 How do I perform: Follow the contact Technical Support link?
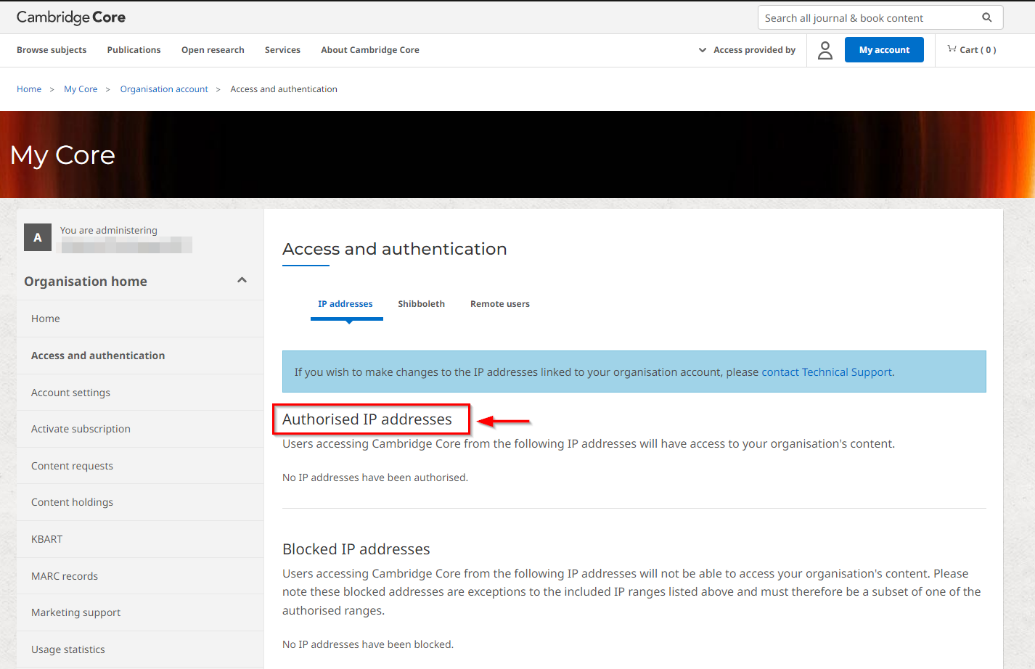826,372
